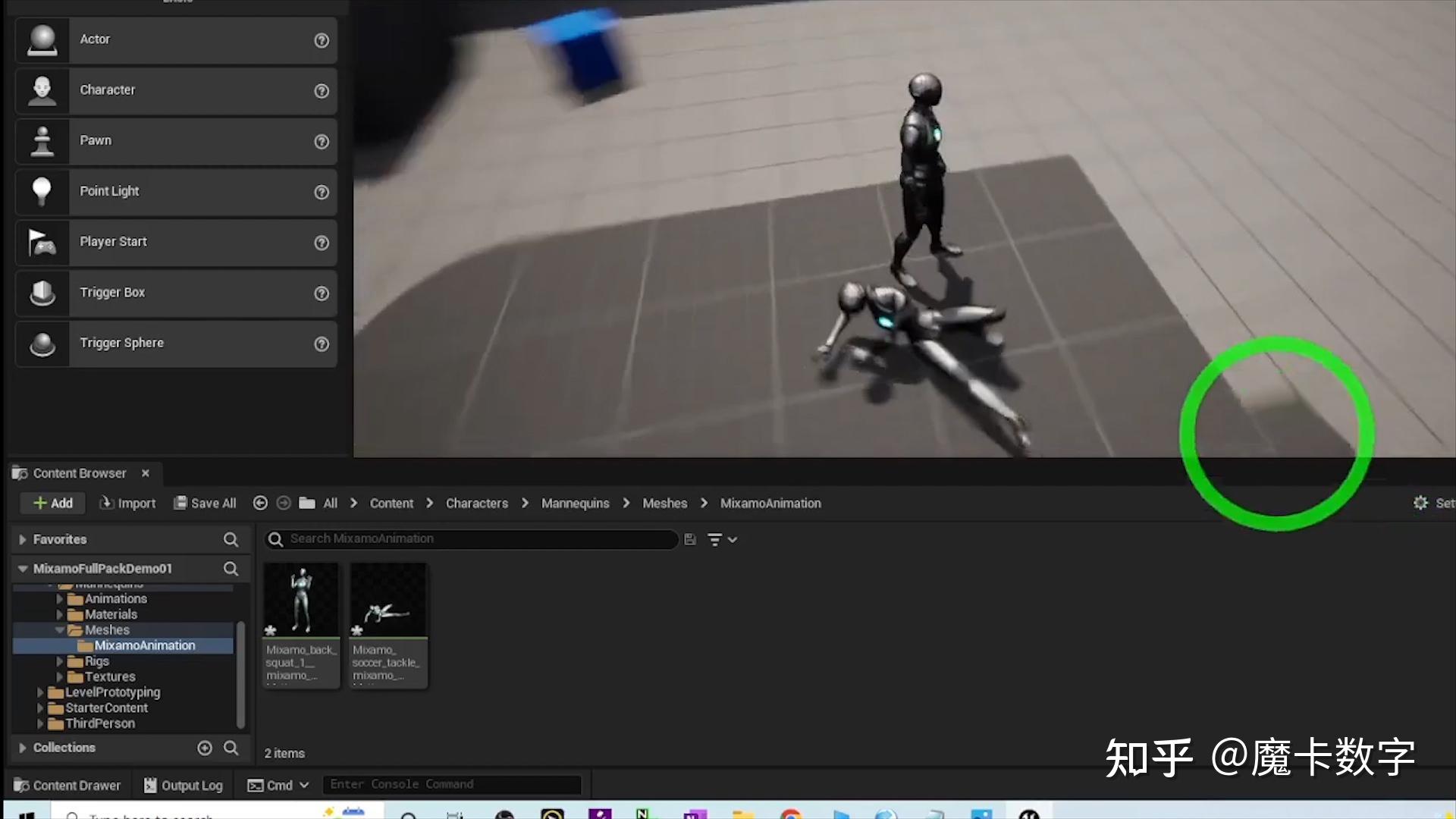Expand the Collections section
The width and height of the screenshot is (1456, 819).
tap(23, 748)
